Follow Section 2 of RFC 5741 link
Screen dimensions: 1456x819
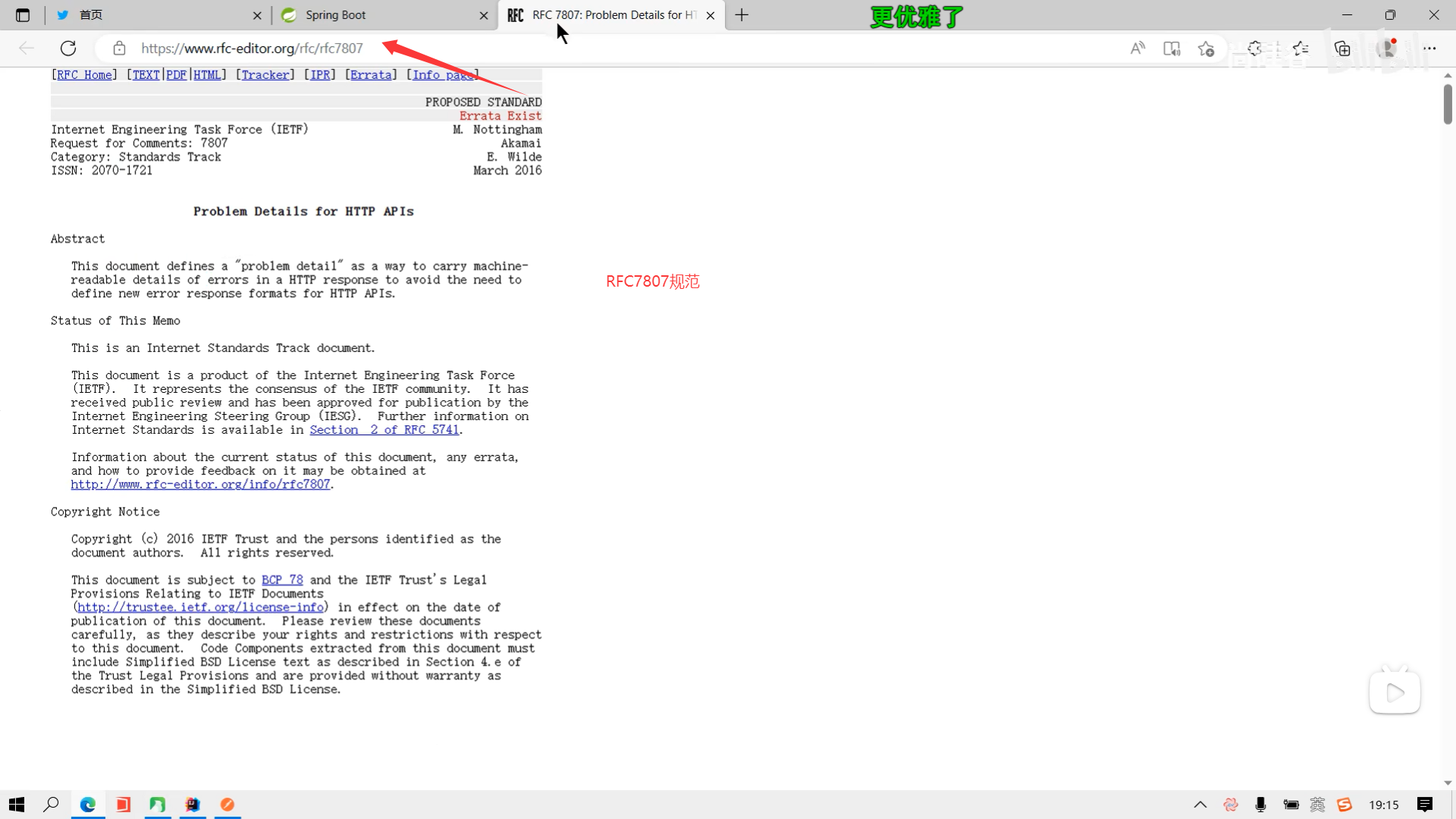pyautogui.click(x=384, y=430)
